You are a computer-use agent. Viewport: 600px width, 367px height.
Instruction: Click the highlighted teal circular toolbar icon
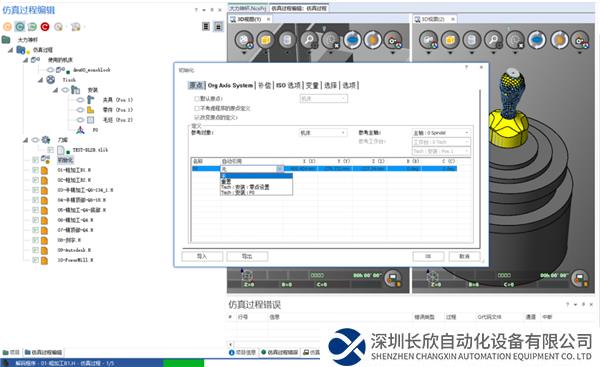pyautogui.click(x=20, y=26)
